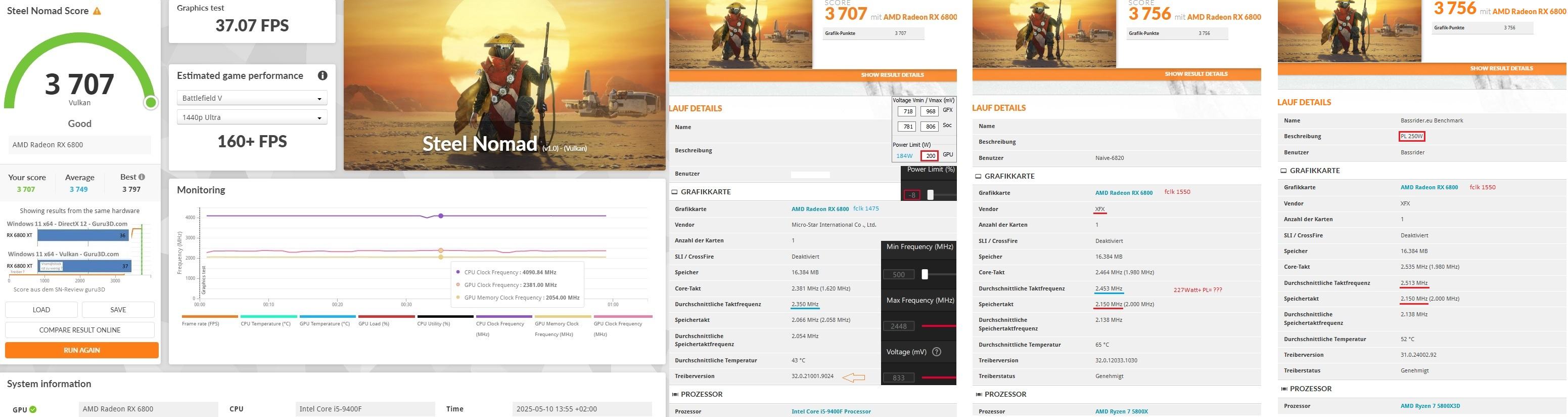
Task: Click the GRAFIKKARTE icon in Naive-6820 result page
Action: click(x=978, y=176)
